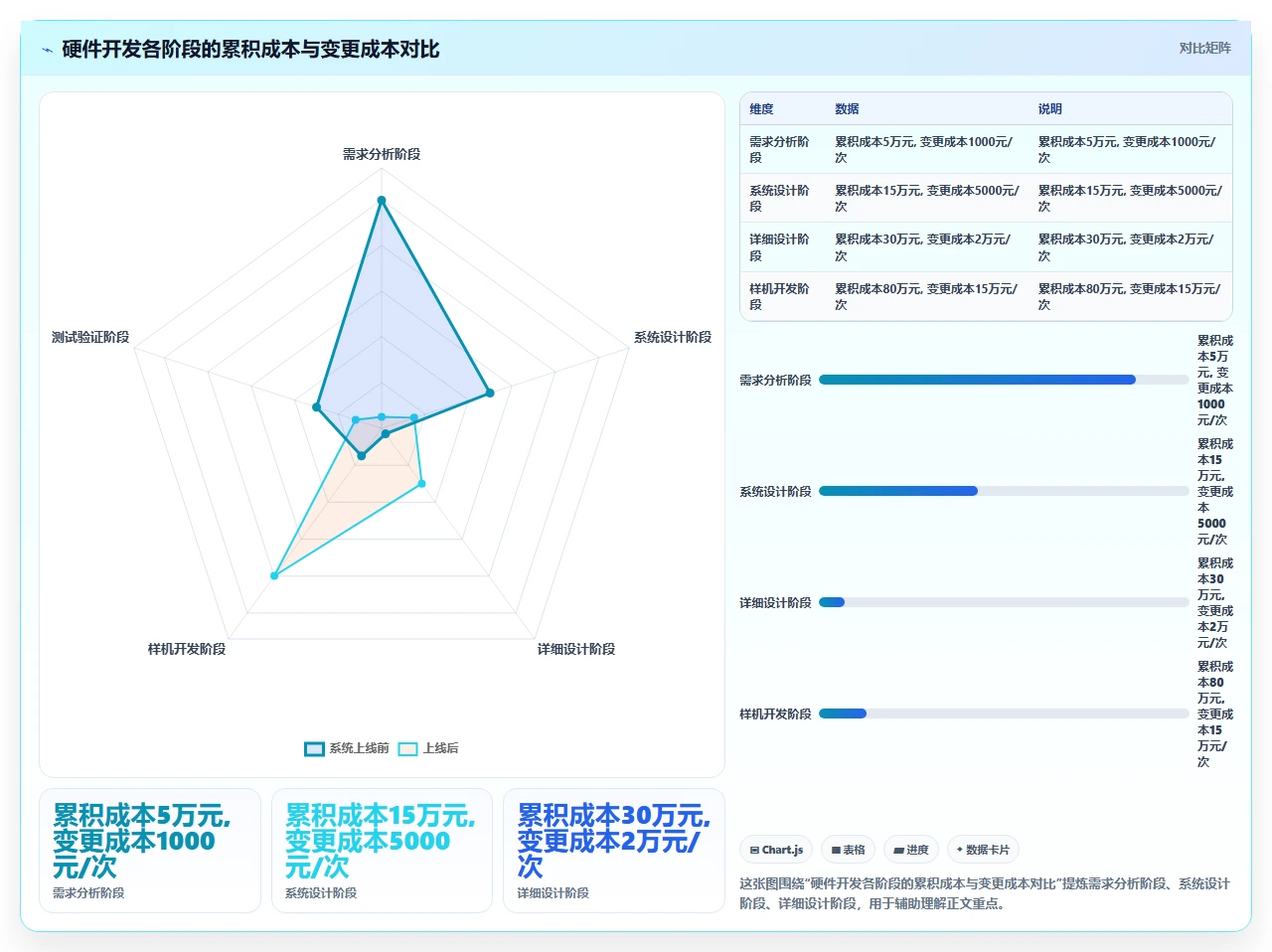Click the 进度 chip

[910, 850]
